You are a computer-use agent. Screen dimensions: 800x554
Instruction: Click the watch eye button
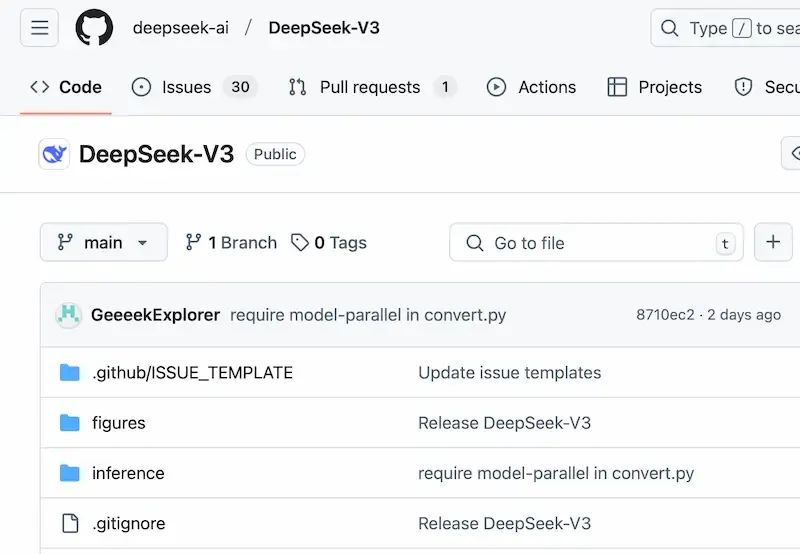(x=791, y=153)
